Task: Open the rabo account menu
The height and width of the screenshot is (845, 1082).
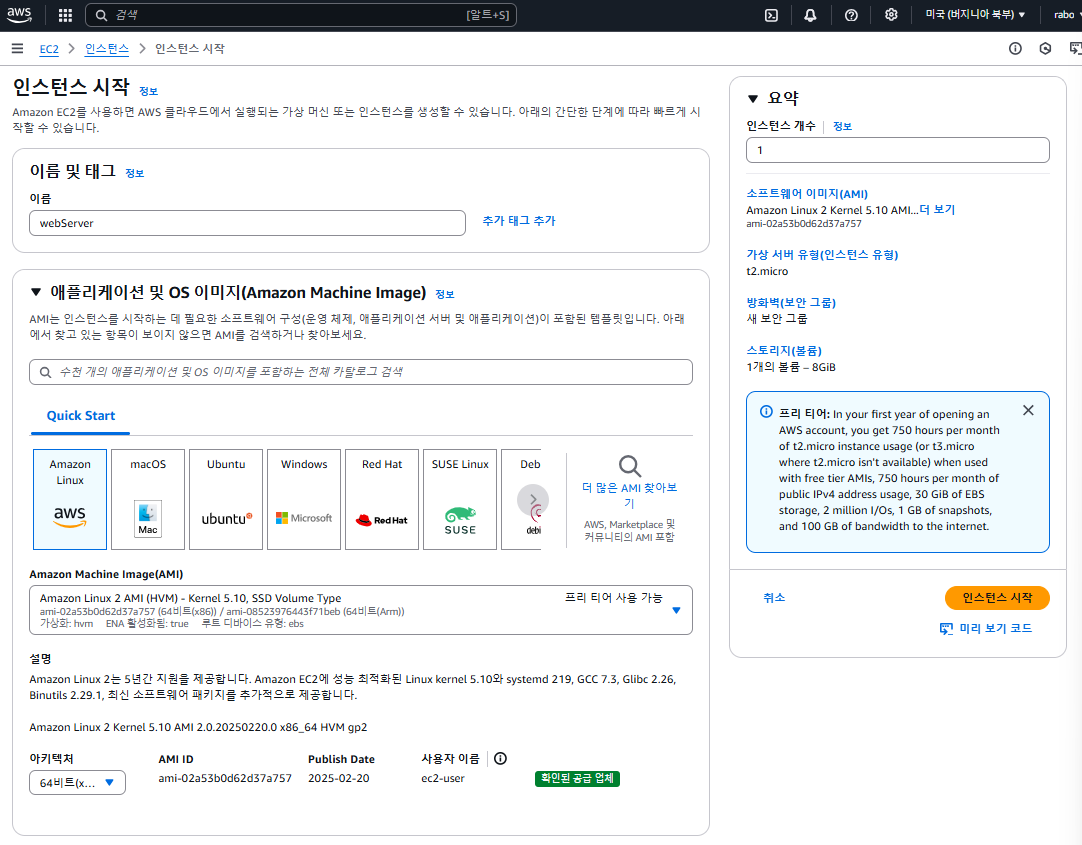Action: [x=1066, y=14]
